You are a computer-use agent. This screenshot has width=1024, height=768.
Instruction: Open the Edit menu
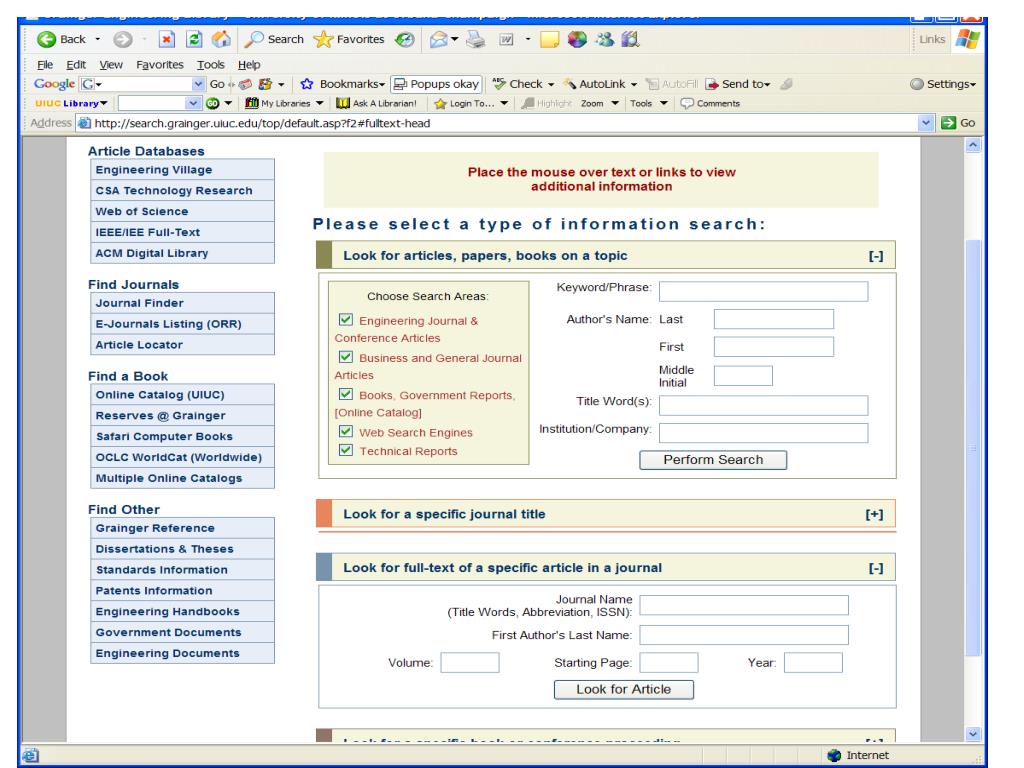coord(76,65)
